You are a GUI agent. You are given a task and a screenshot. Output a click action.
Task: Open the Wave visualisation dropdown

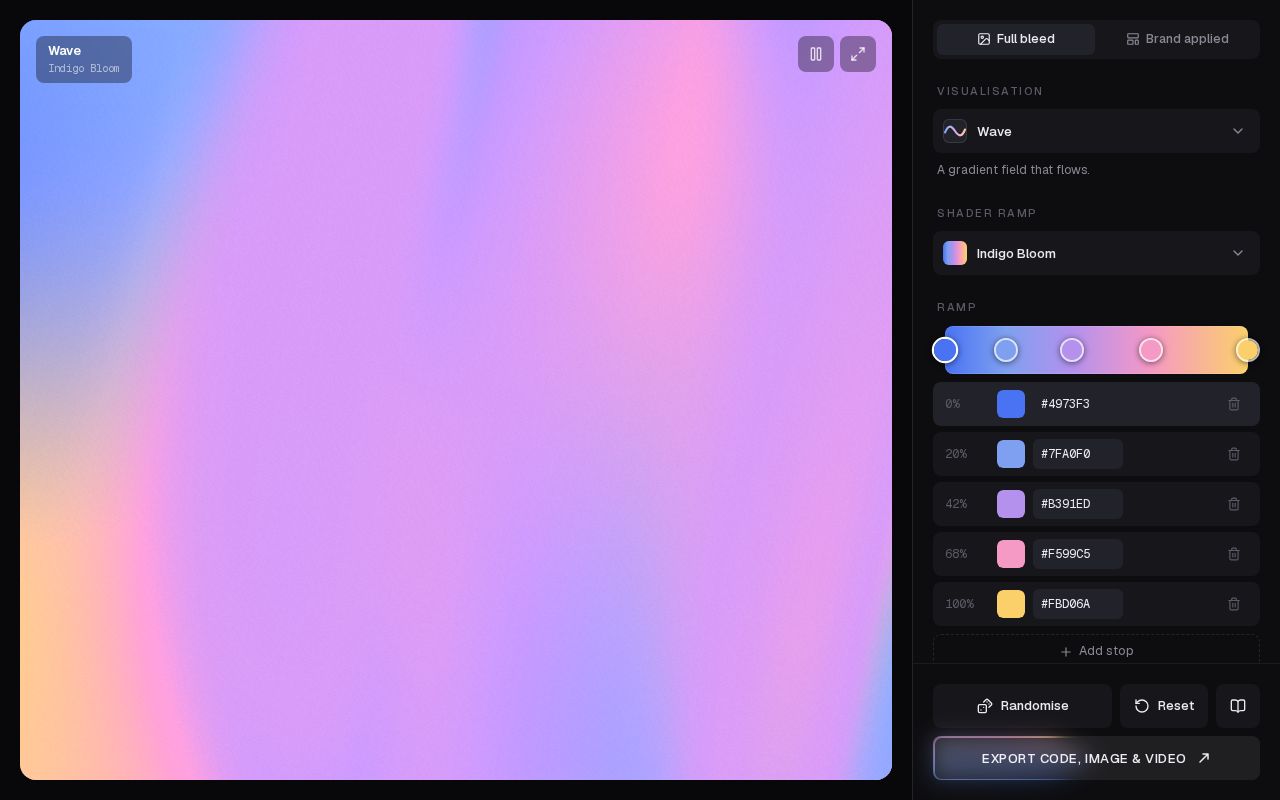tap(1096, 131)
